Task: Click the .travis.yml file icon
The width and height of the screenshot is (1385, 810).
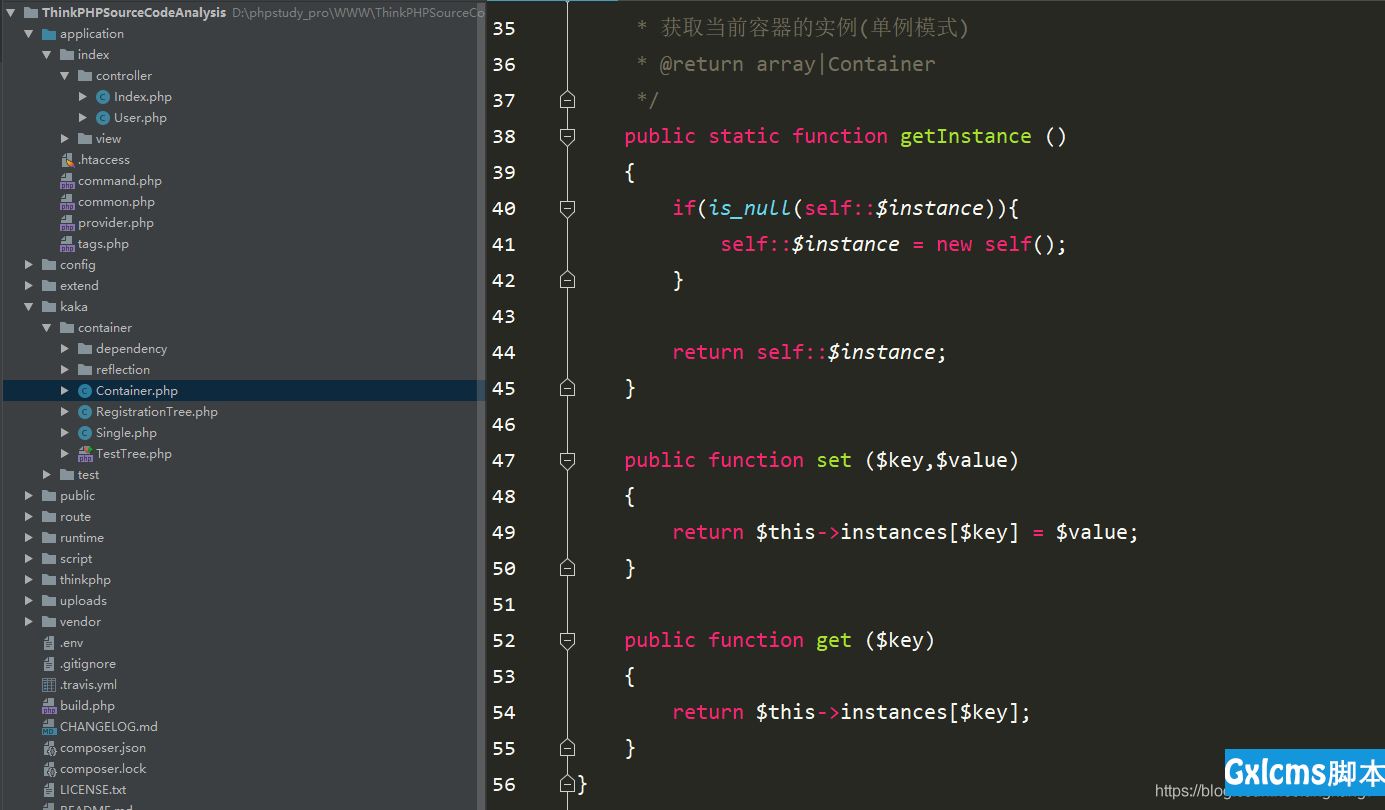Action: point(49,685)
